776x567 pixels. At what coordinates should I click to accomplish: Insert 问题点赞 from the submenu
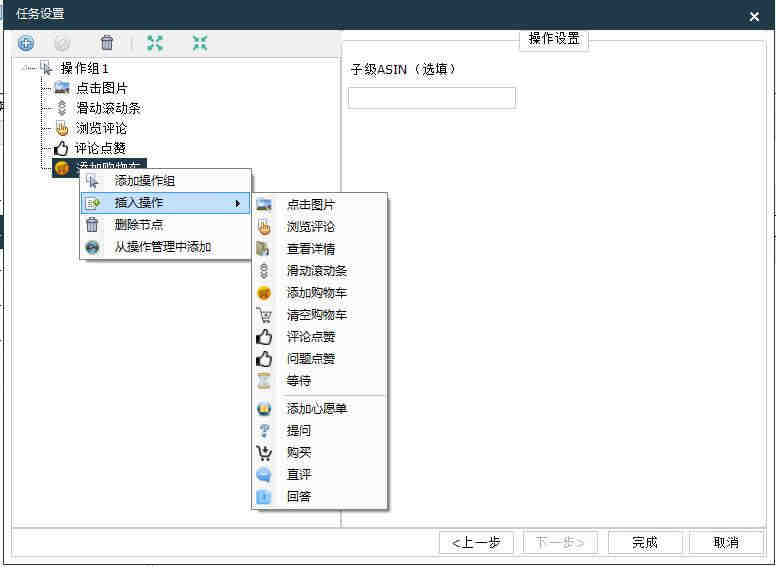(319, 359)
